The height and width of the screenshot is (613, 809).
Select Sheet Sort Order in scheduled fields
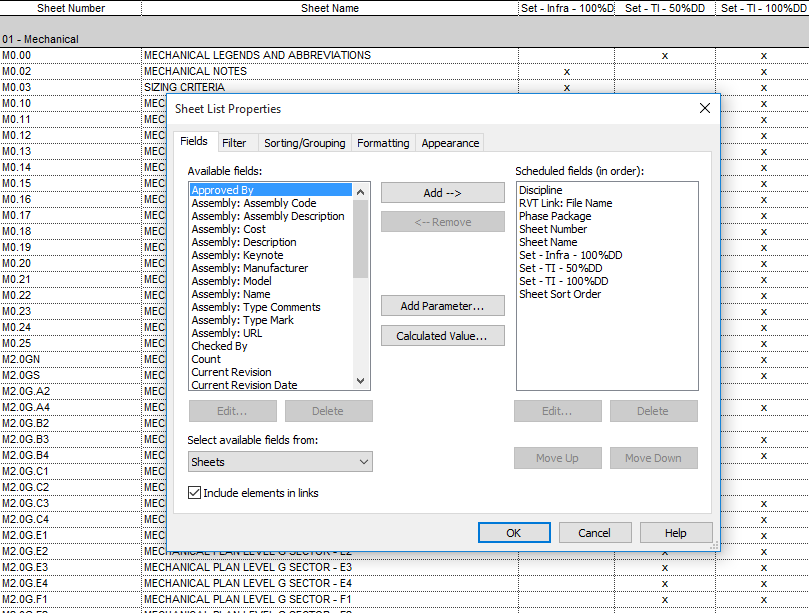click(x=560, y=294)
